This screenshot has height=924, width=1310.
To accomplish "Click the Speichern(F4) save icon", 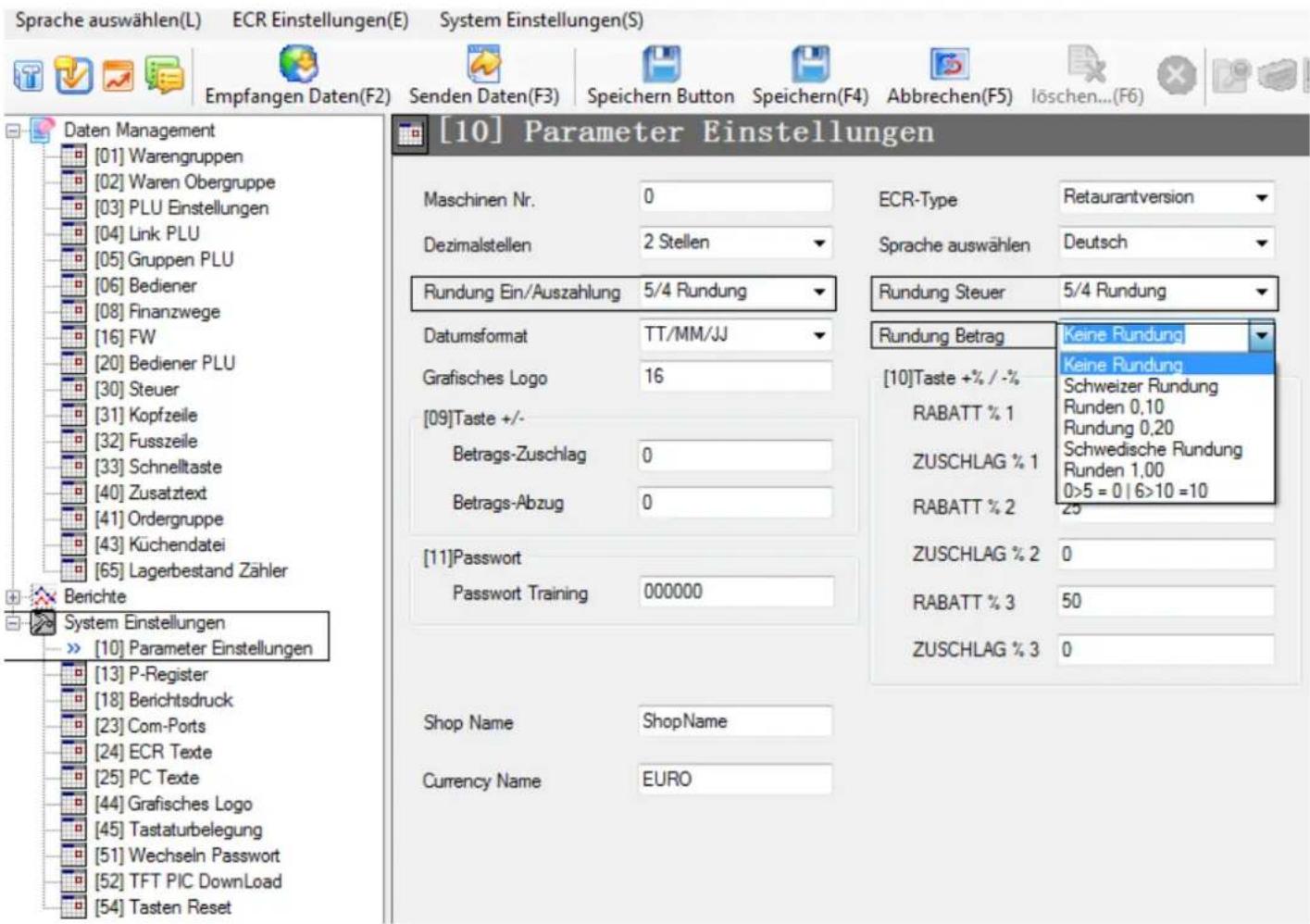I will pyautogui.click(x=810, y=64).
